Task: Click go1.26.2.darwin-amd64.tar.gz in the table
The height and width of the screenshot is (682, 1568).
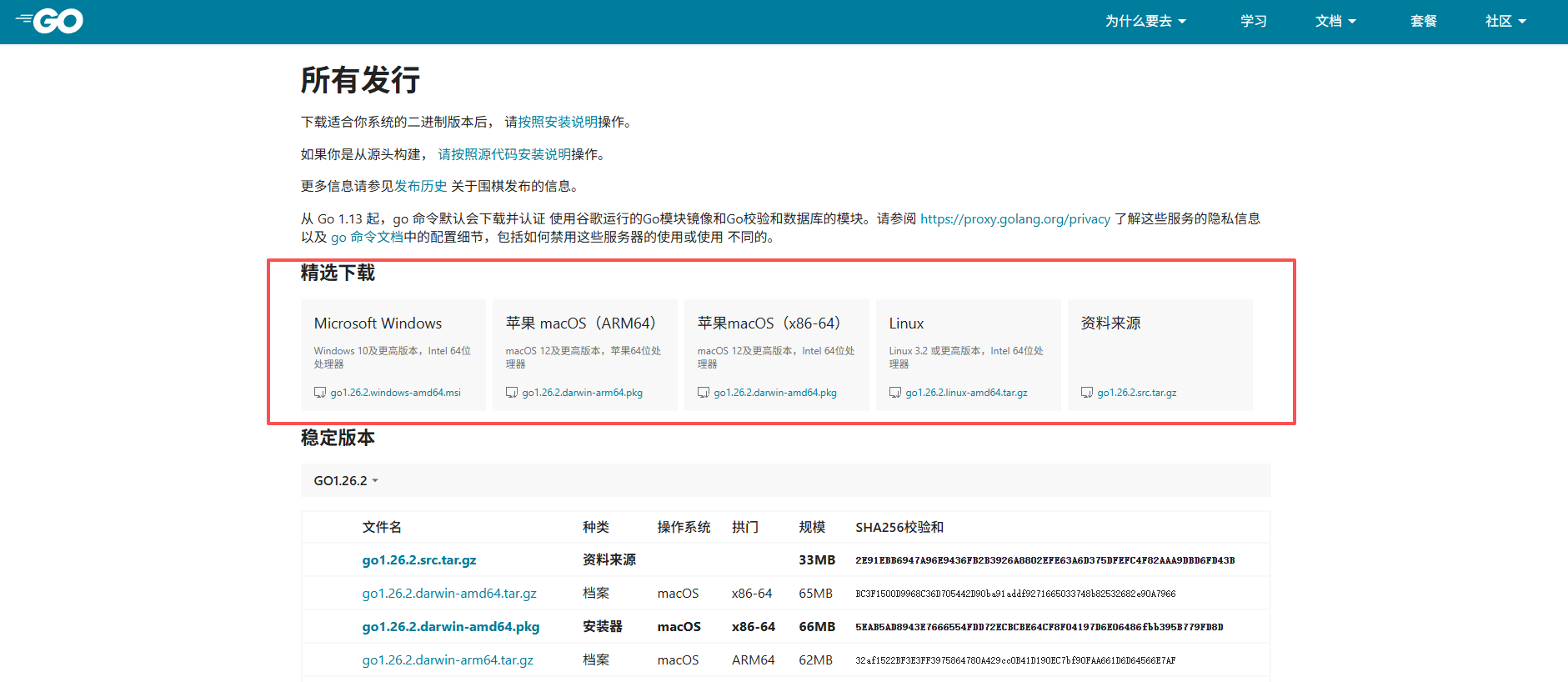Action: tap(449, 594)
